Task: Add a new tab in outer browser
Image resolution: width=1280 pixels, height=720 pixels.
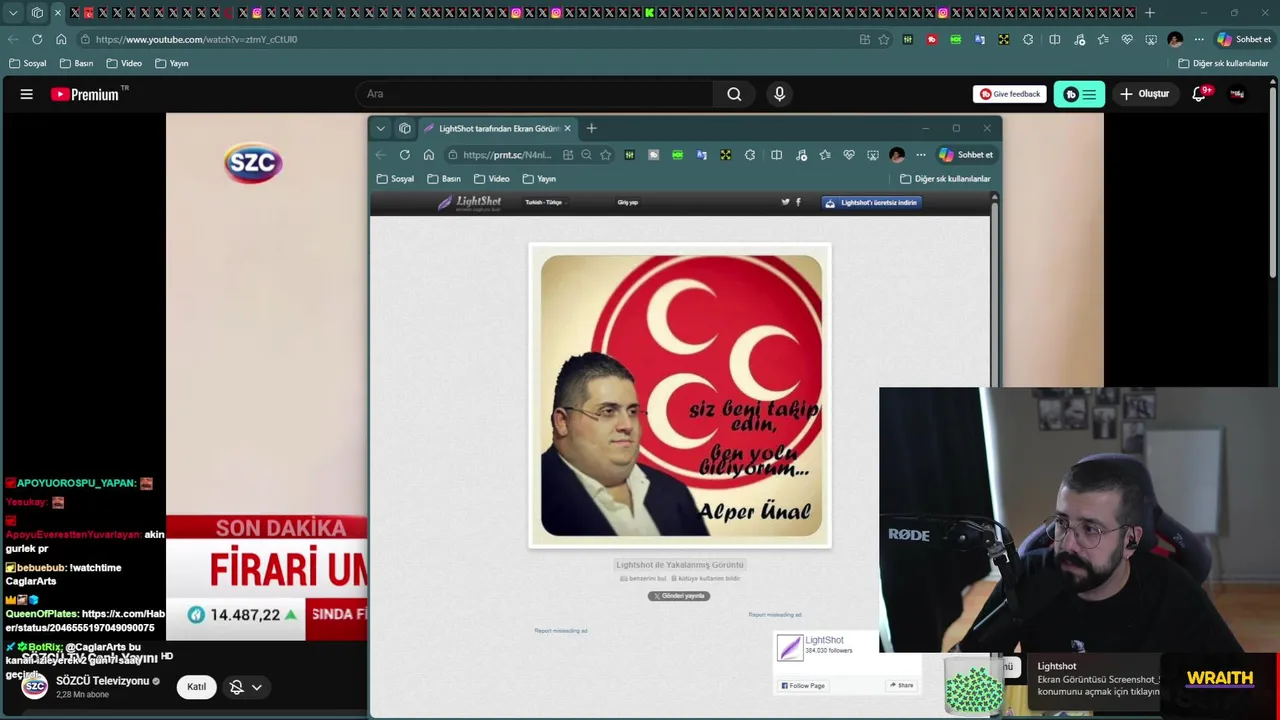Action: (x=1150, y=13)
